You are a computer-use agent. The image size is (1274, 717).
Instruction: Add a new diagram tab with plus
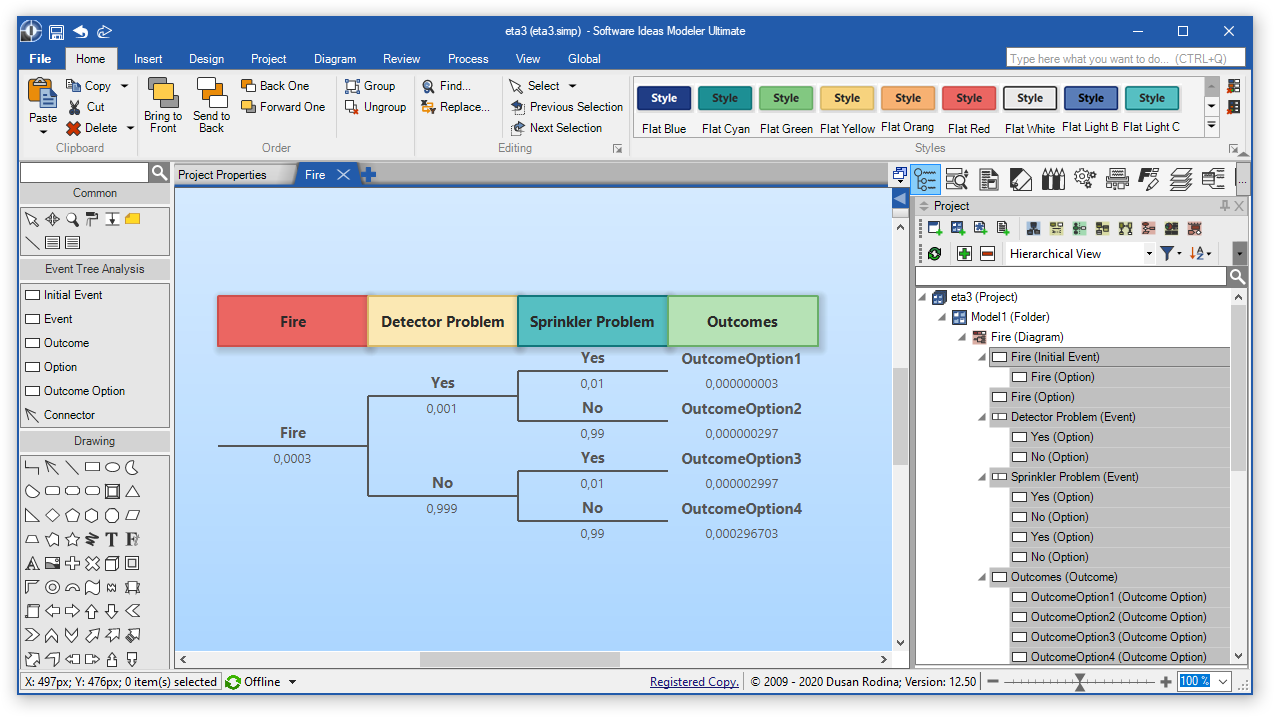point(369,175)
